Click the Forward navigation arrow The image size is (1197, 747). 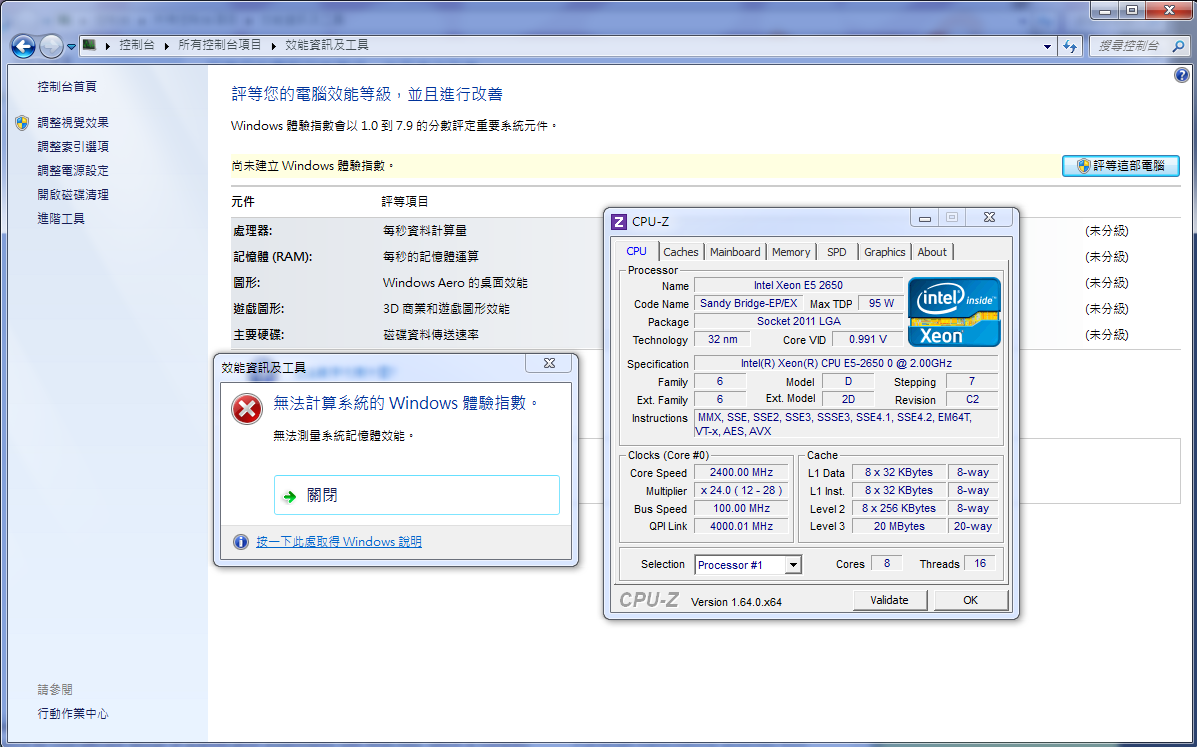[x=51, y=47]
